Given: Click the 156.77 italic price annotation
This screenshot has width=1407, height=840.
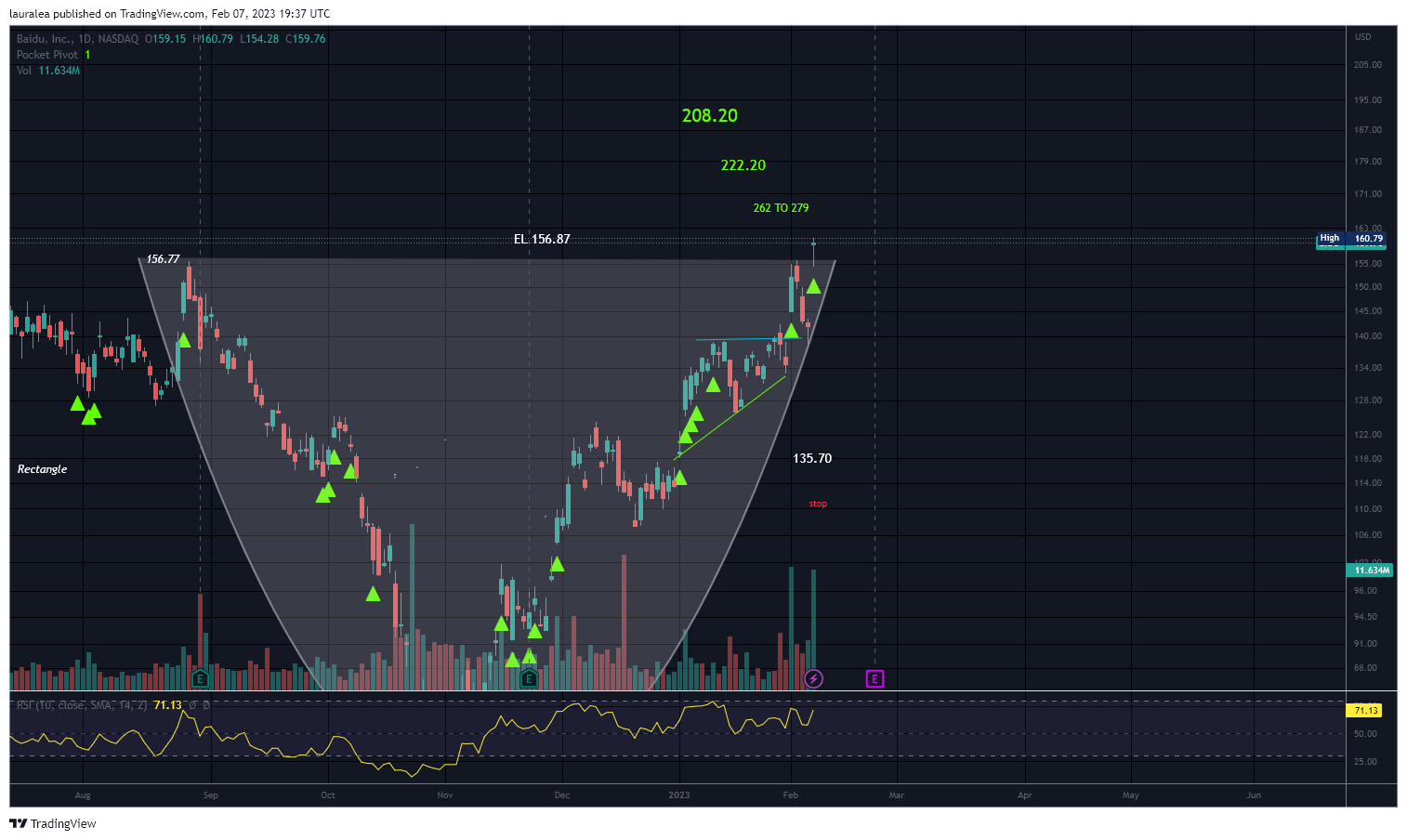Looking at the screenshot, I should click(x=164, y=259).
